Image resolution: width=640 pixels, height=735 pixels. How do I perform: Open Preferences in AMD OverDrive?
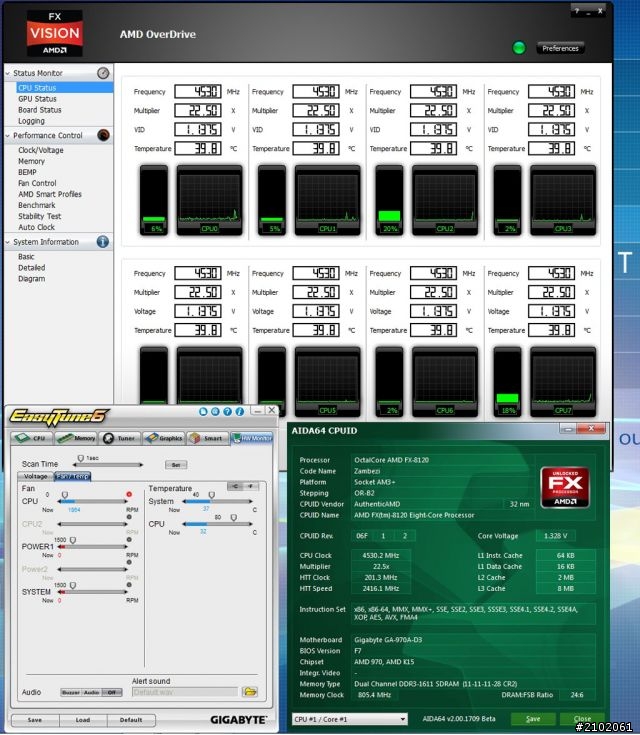tap(560, 48)
